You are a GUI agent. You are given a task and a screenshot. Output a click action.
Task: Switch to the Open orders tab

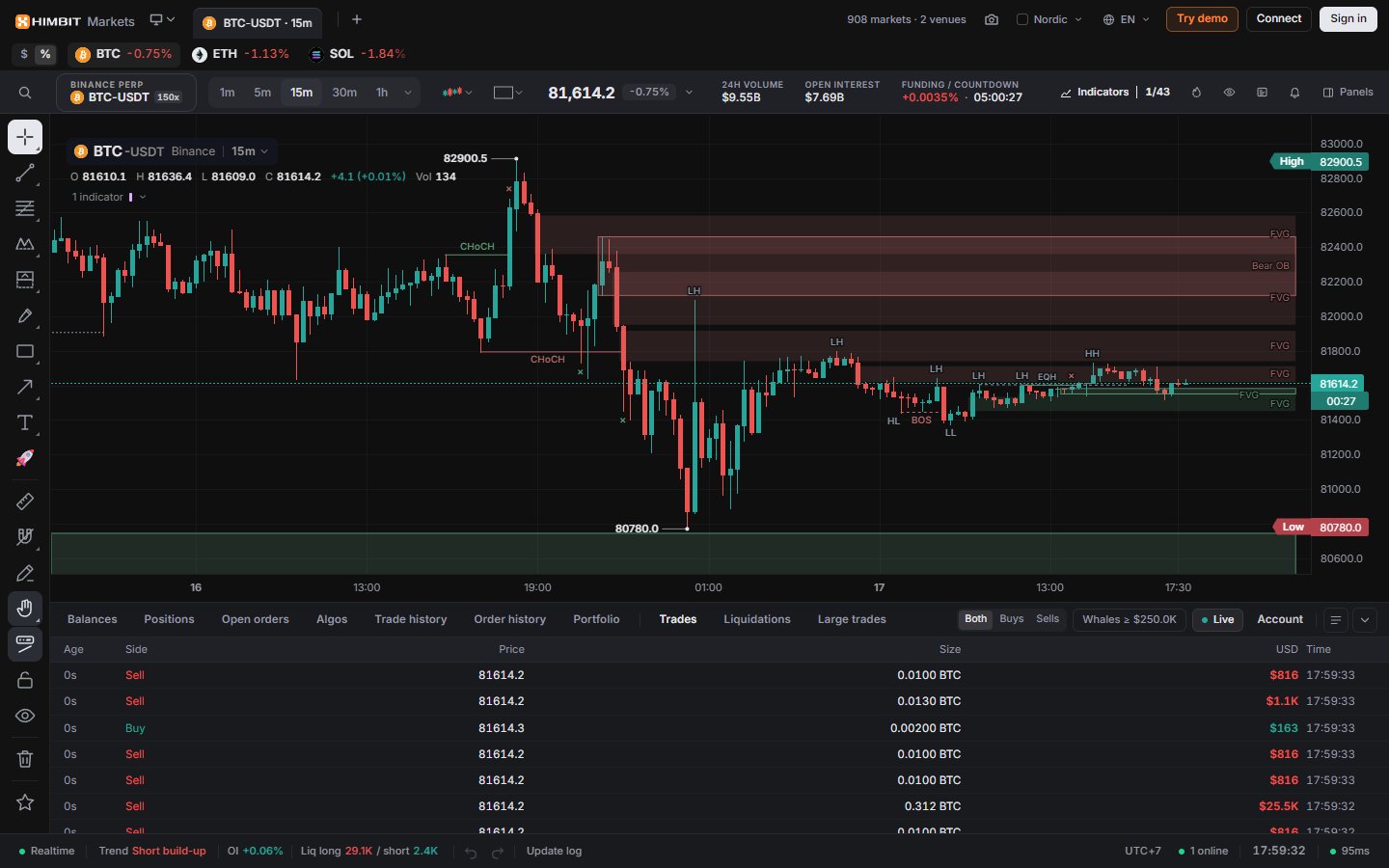coord(256,619)
